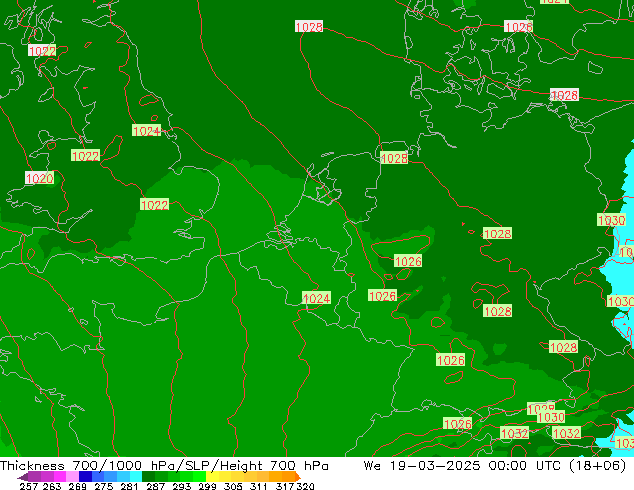The height and width of the screenshot is (490, 634).
Task: Click the legend value 281
Action: [x=129, y=486]
